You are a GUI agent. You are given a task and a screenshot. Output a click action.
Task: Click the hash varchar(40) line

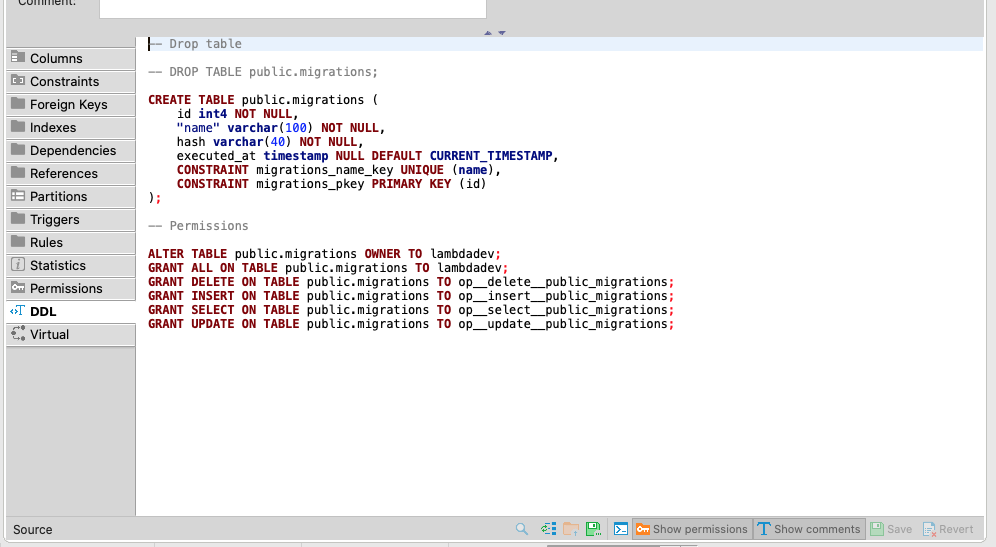coord(270,142)
